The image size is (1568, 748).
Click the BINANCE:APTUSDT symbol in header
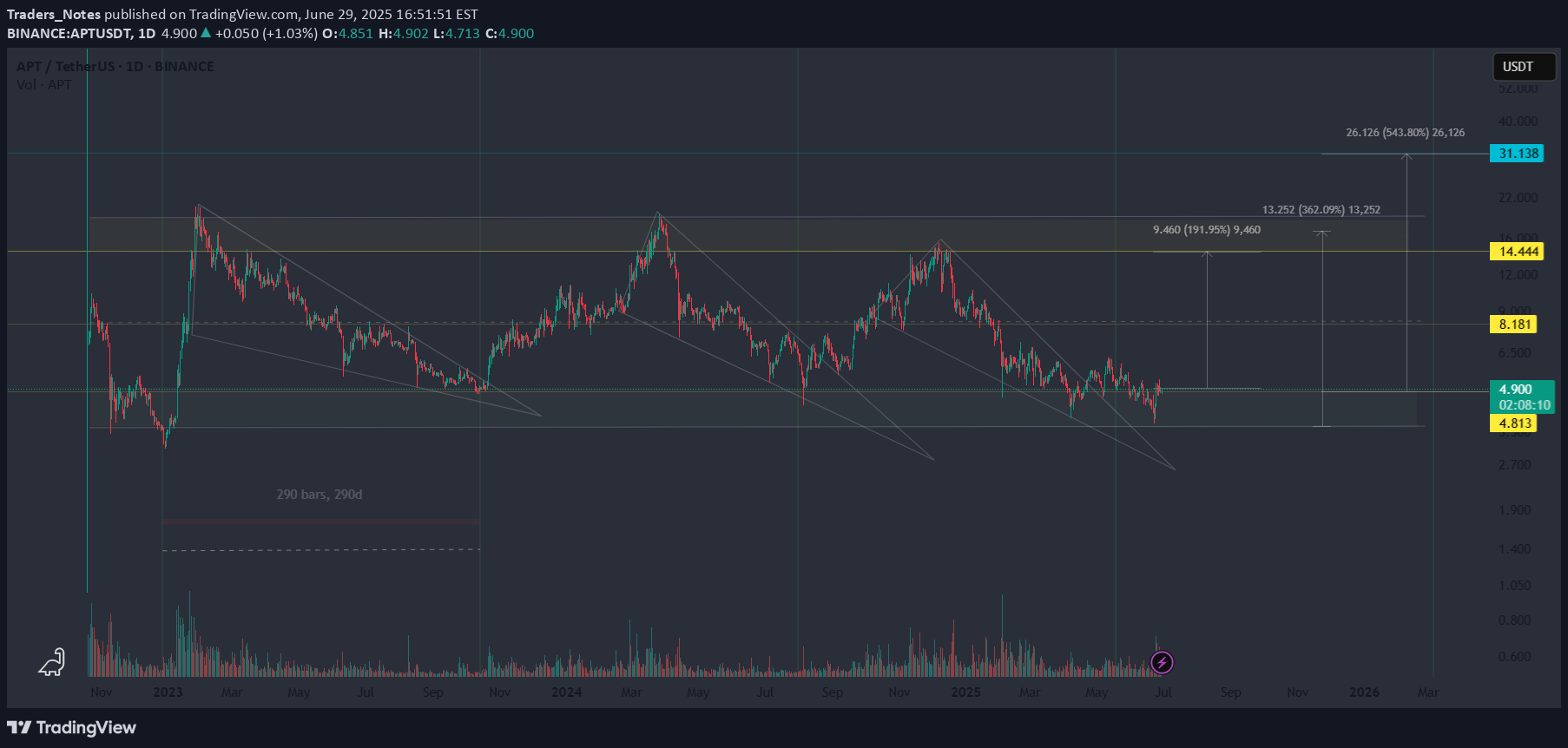(x=69, y=34)
